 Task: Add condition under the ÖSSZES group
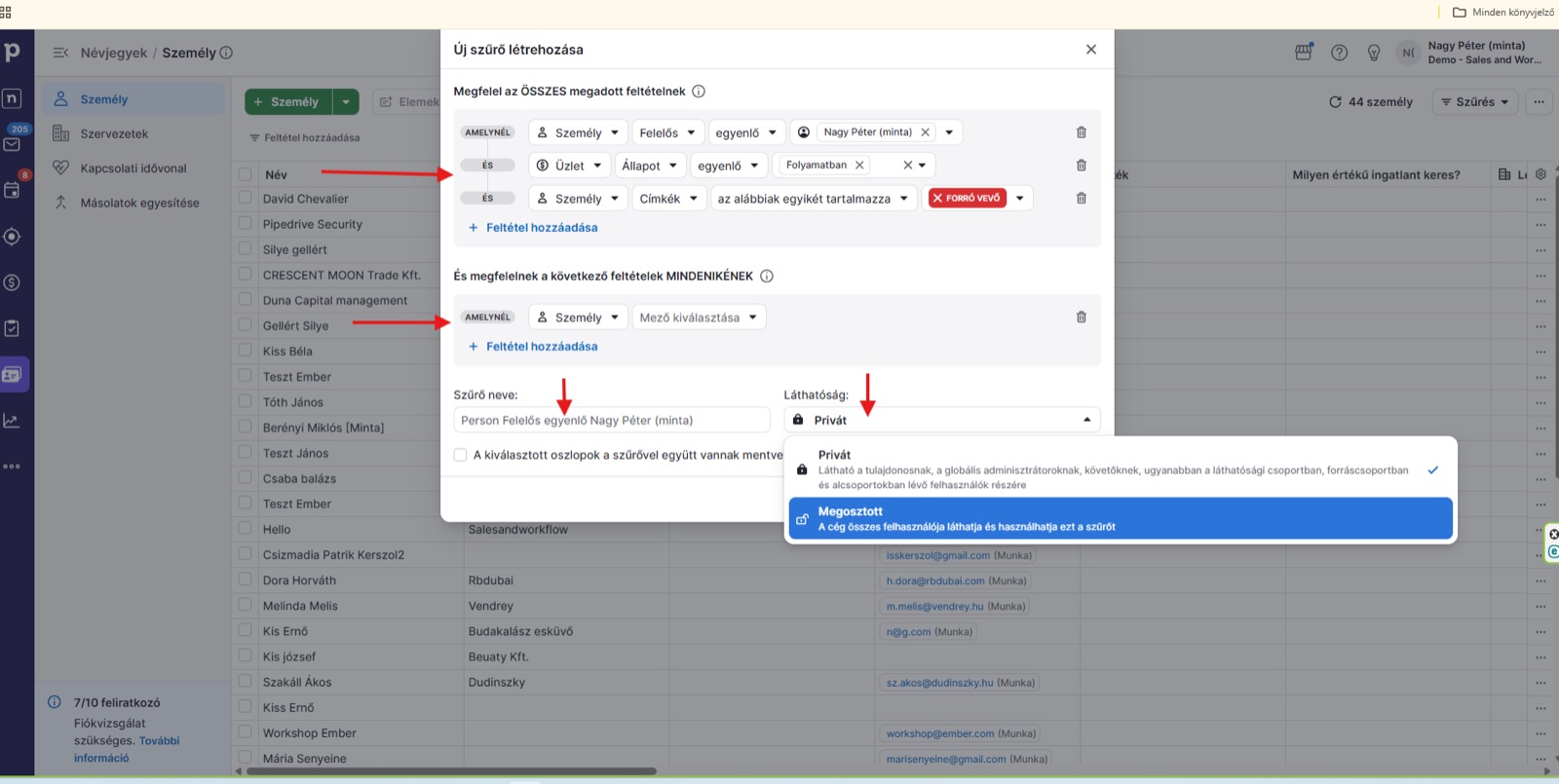point(533,228)
